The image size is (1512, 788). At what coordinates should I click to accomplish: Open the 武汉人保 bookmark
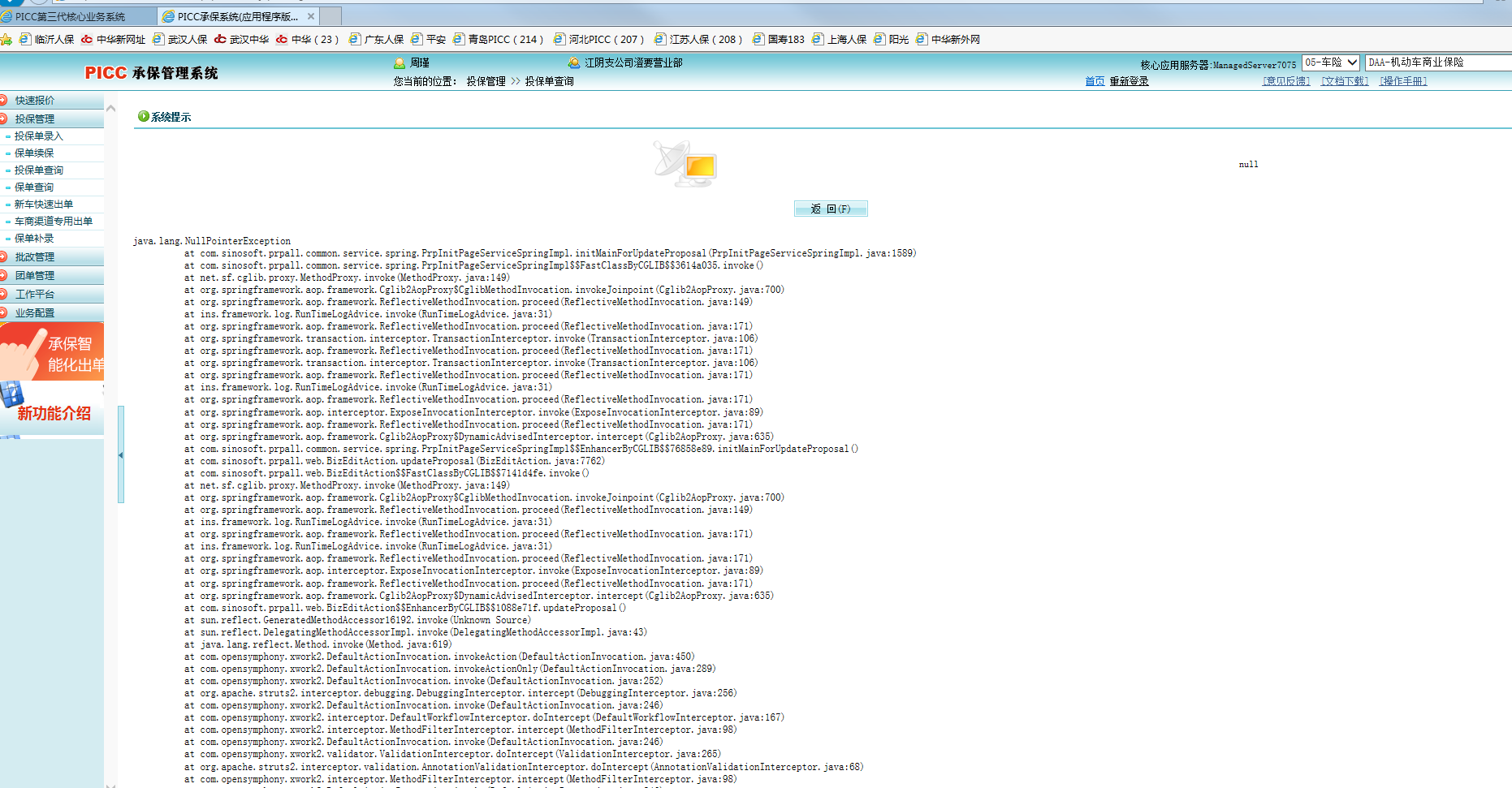click(179, 39)
